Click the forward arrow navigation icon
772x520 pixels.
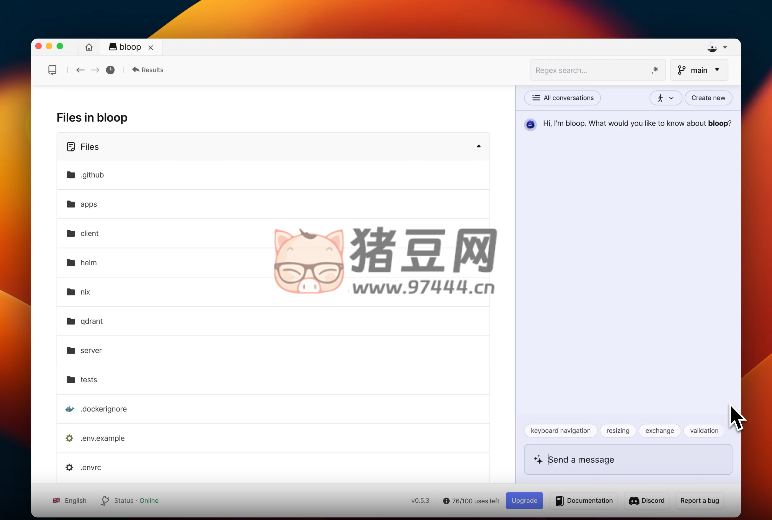(95, 70)
